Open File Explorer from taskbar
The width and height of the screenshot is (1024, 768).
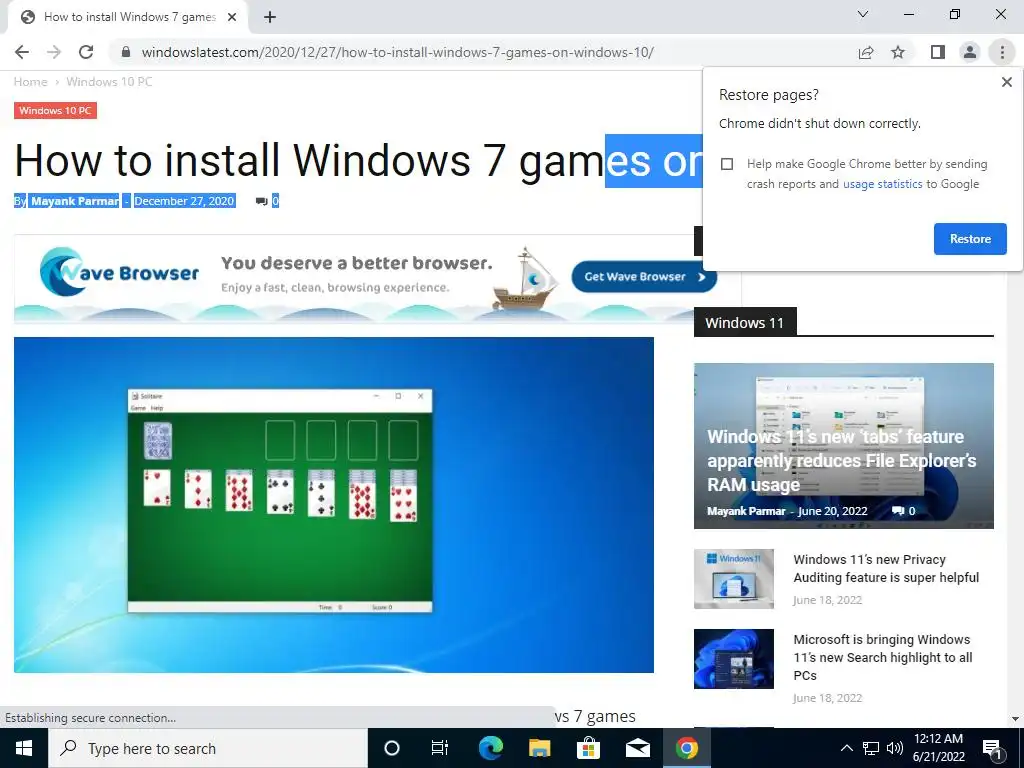[539, 748]
